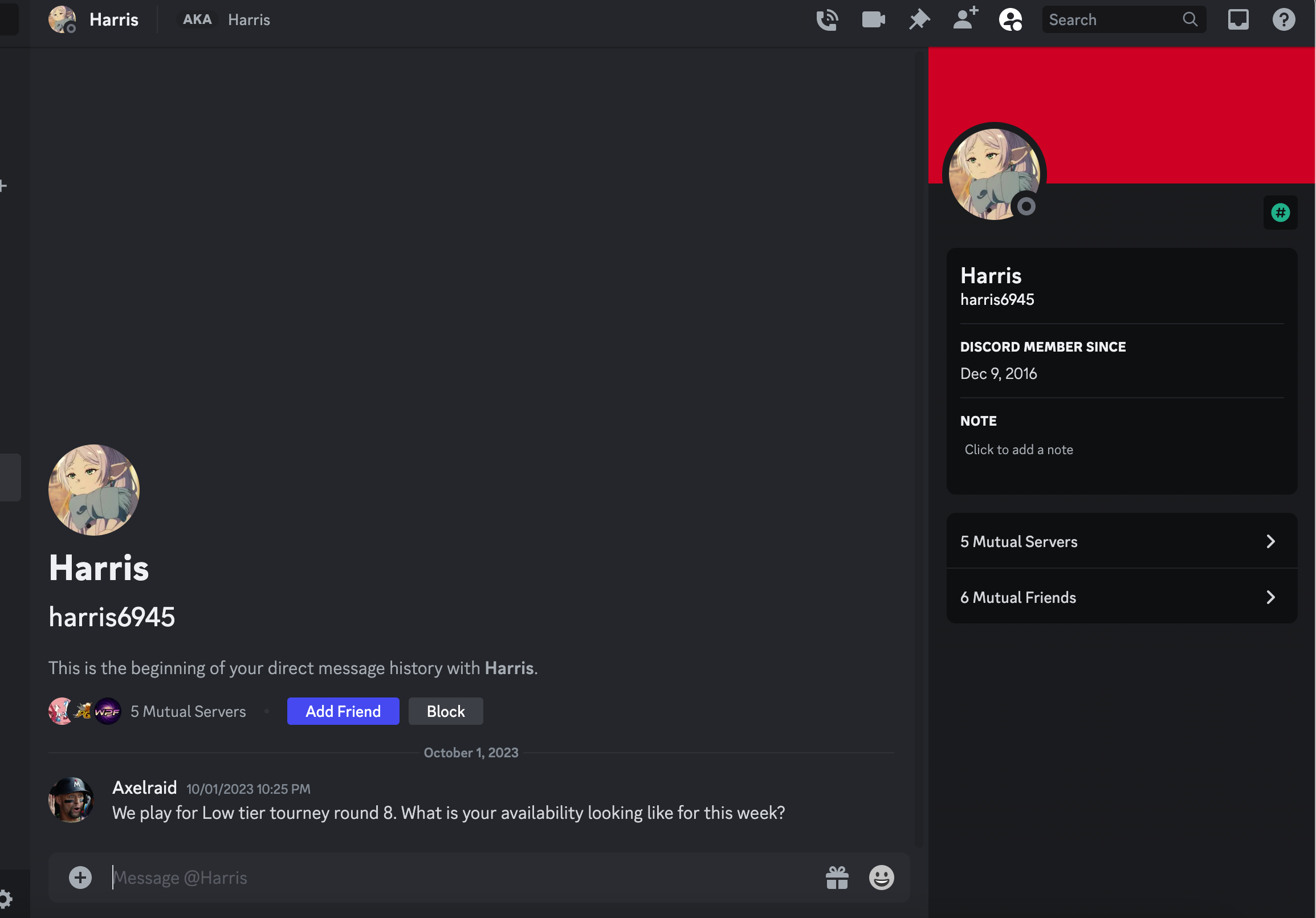Click to add a note
The image size is (1316, 918).
tap(1019, 450)
